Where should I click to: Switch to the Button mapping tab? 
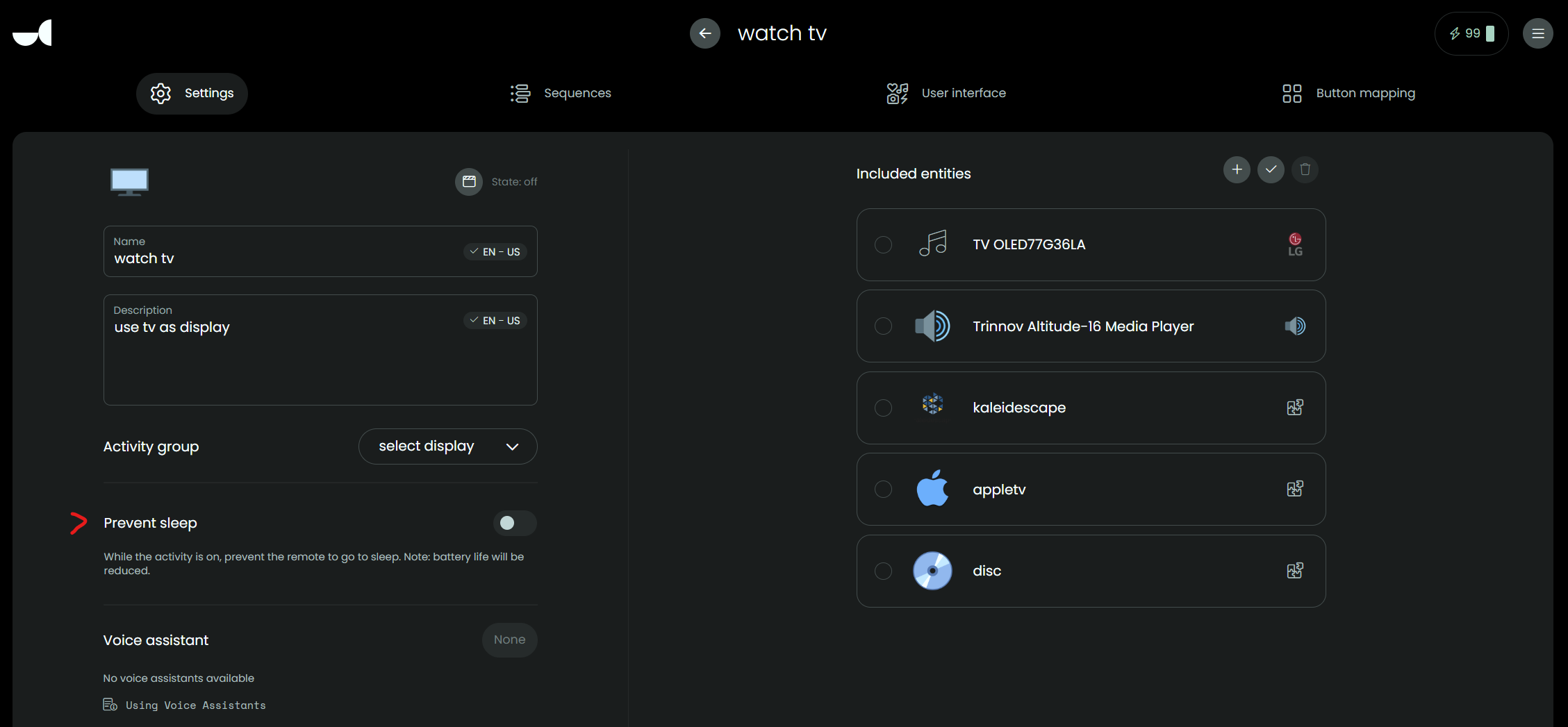click(x=1348, y=93)
